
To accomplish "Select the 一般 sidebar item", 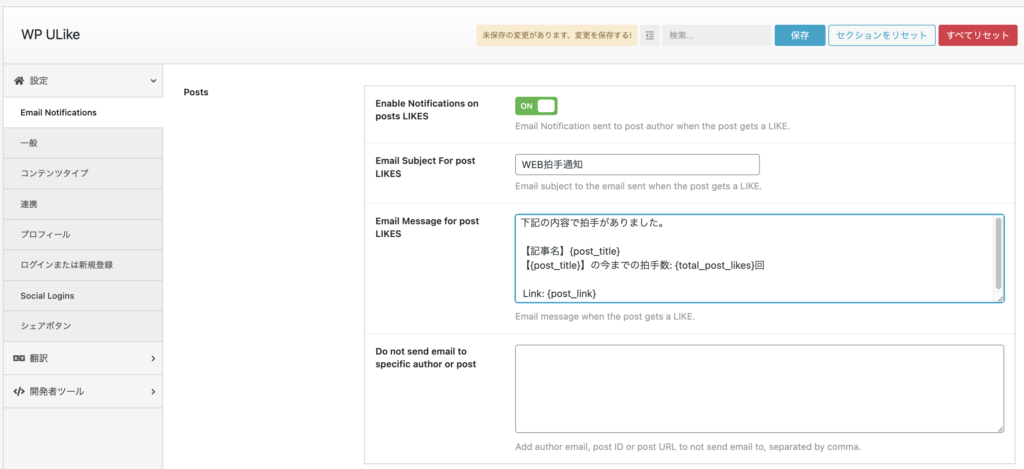I will pos(29,143).
